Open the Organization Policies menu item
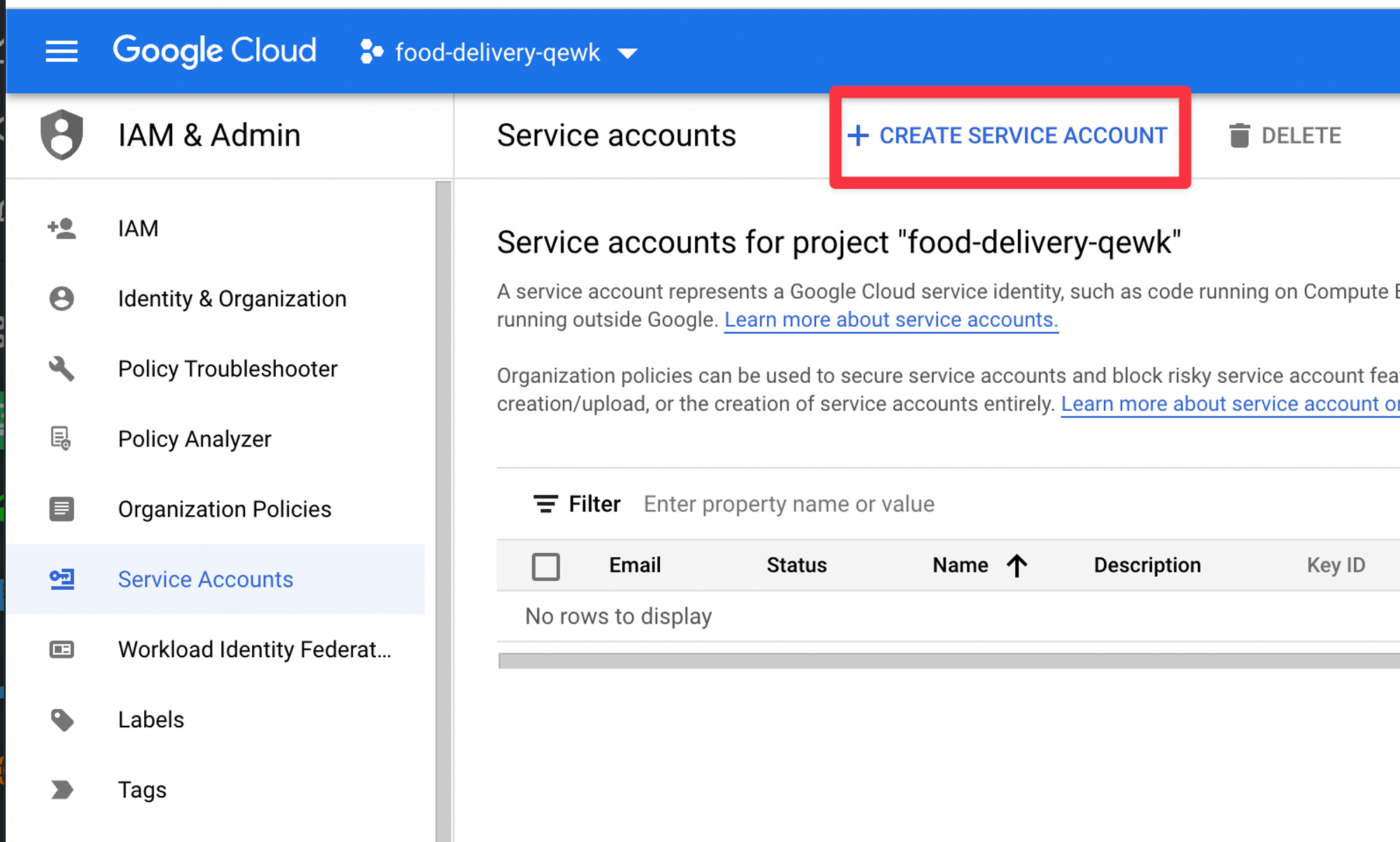This screenshot has width=1400, height=842. coord(224,509)
